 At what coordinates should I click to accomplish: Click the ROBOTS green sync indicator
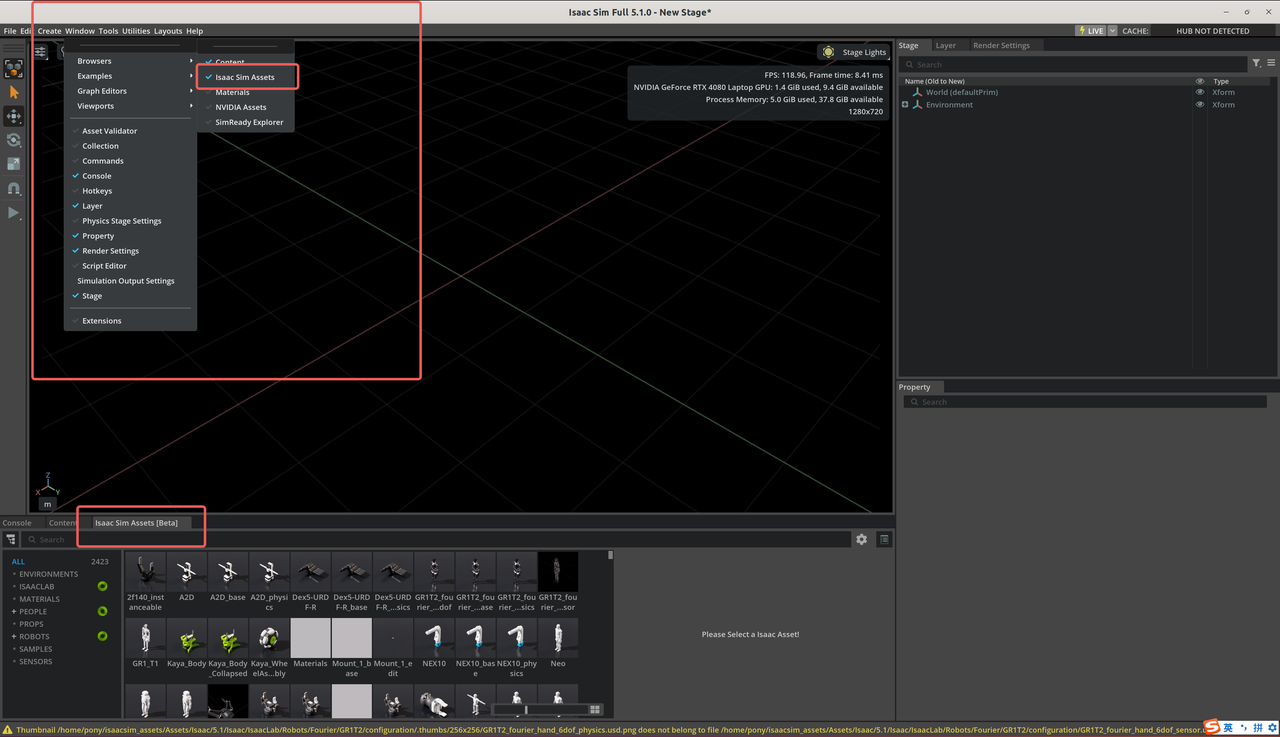tap(102, 636)
